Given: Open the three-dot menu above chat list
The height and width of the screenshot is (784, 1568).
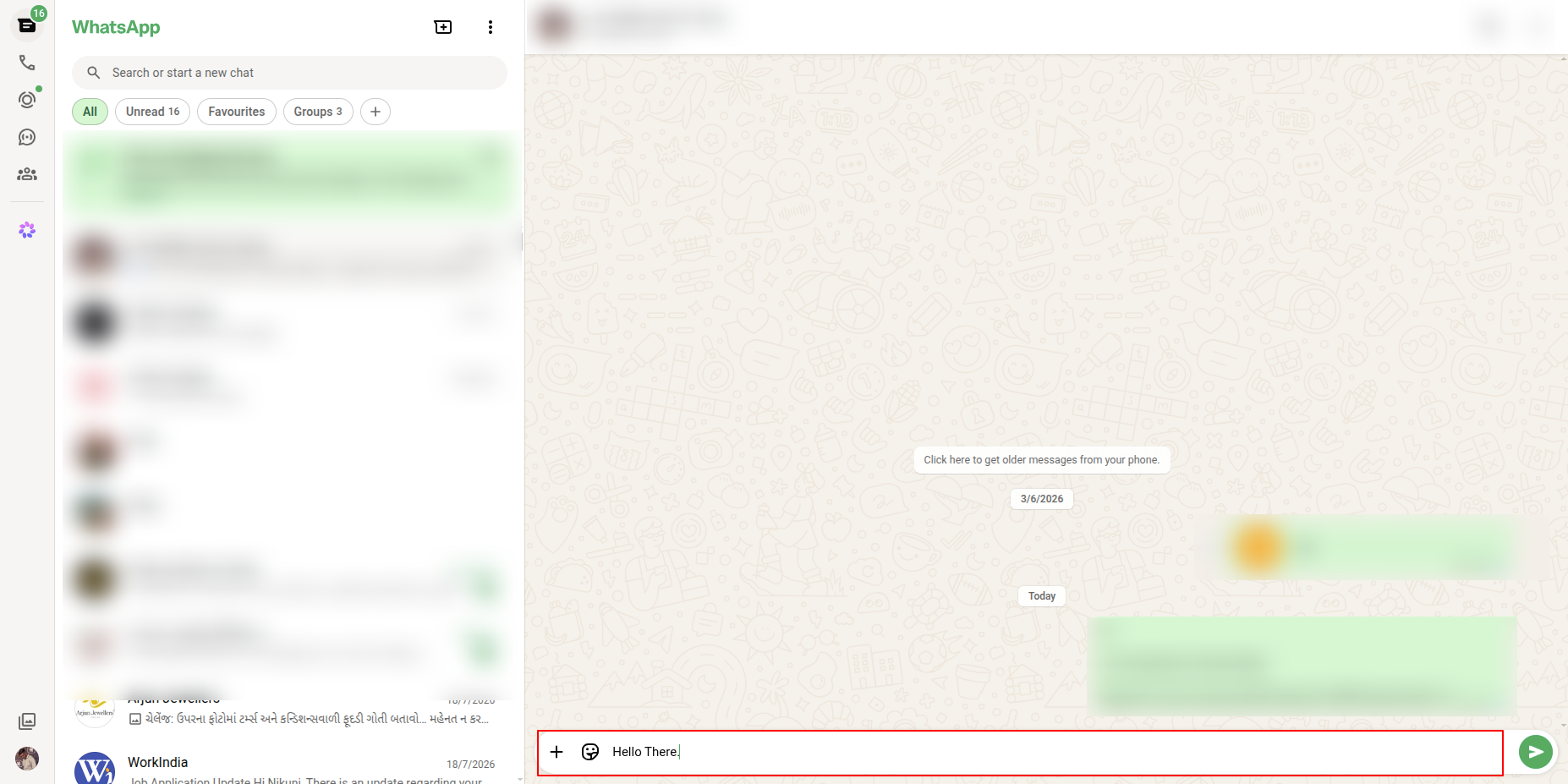Looking at the screenshot, I should pyautogui.click(x=491, y=27).
